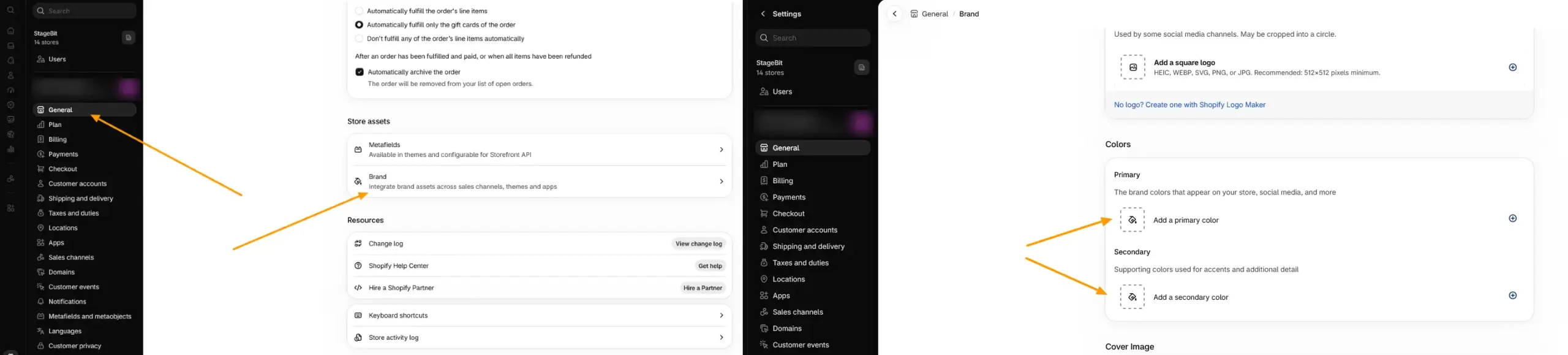Click the Orders inbox icon in the far-left admin rail
1568x355 pixels.
10,46
